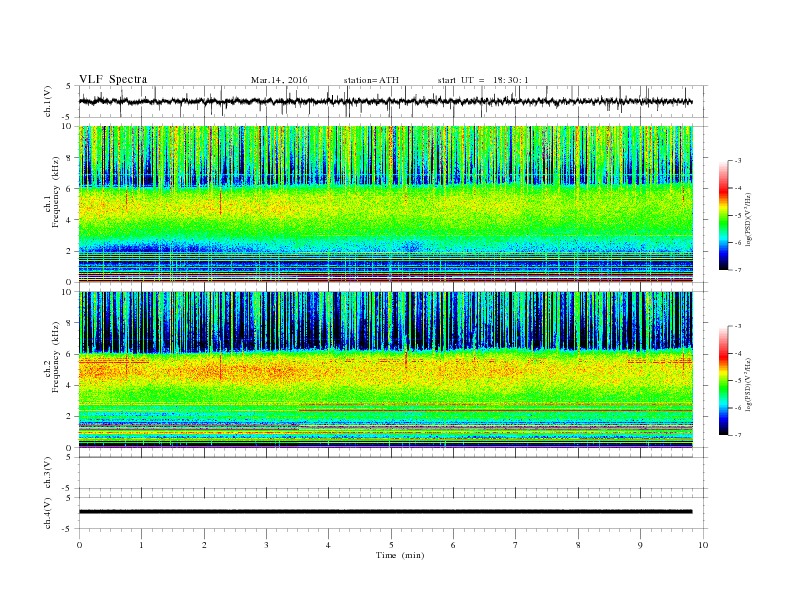Image resolution: width=792 pixels, height=612 pixels.
Task: Click the upper colorbar "log(PSD)(V²/Hz)" label
Action: (749, 220)
